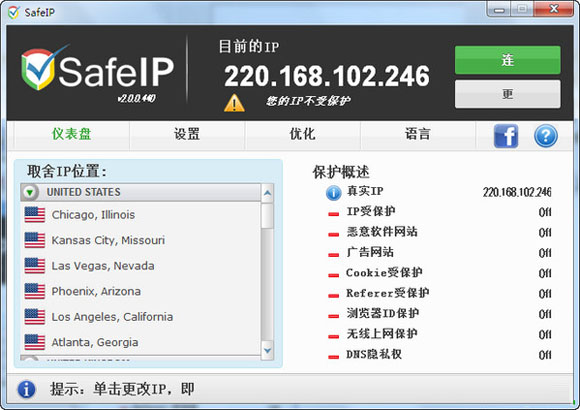
Task: Click the Off value for 无线上网保护
Action: coord(545,335)
